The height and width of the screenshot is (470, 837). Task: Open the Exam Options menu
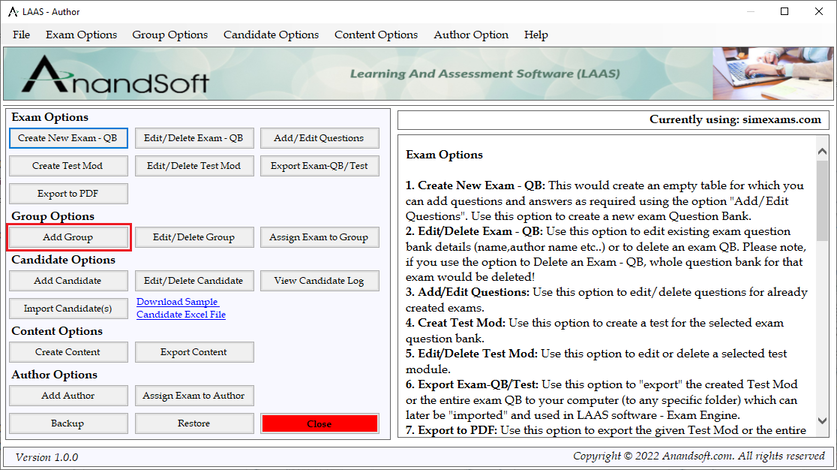pos(81,35)
